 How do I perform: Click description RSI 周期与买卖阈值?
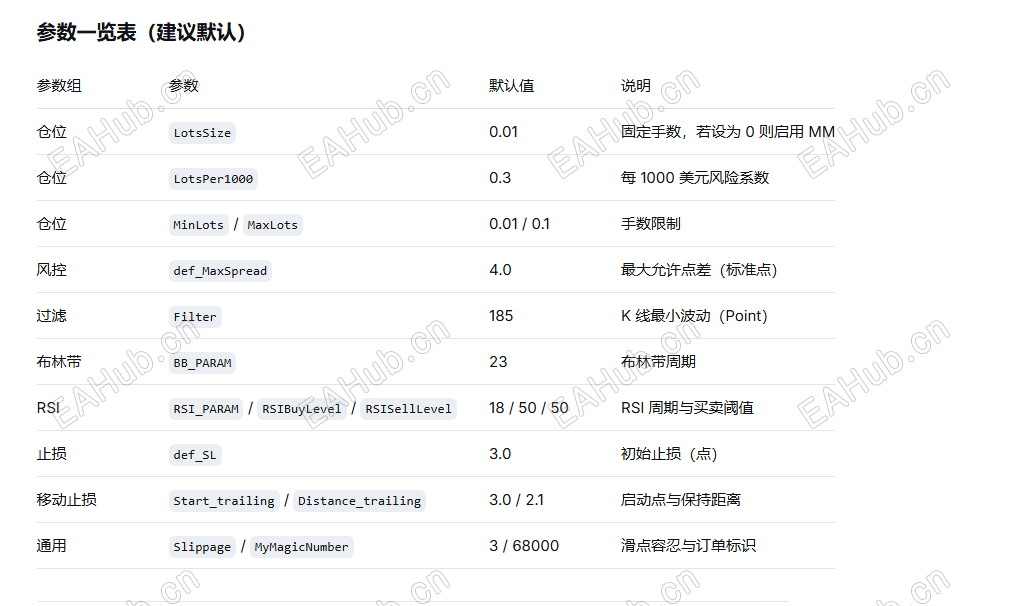click(x=687, y=408)
